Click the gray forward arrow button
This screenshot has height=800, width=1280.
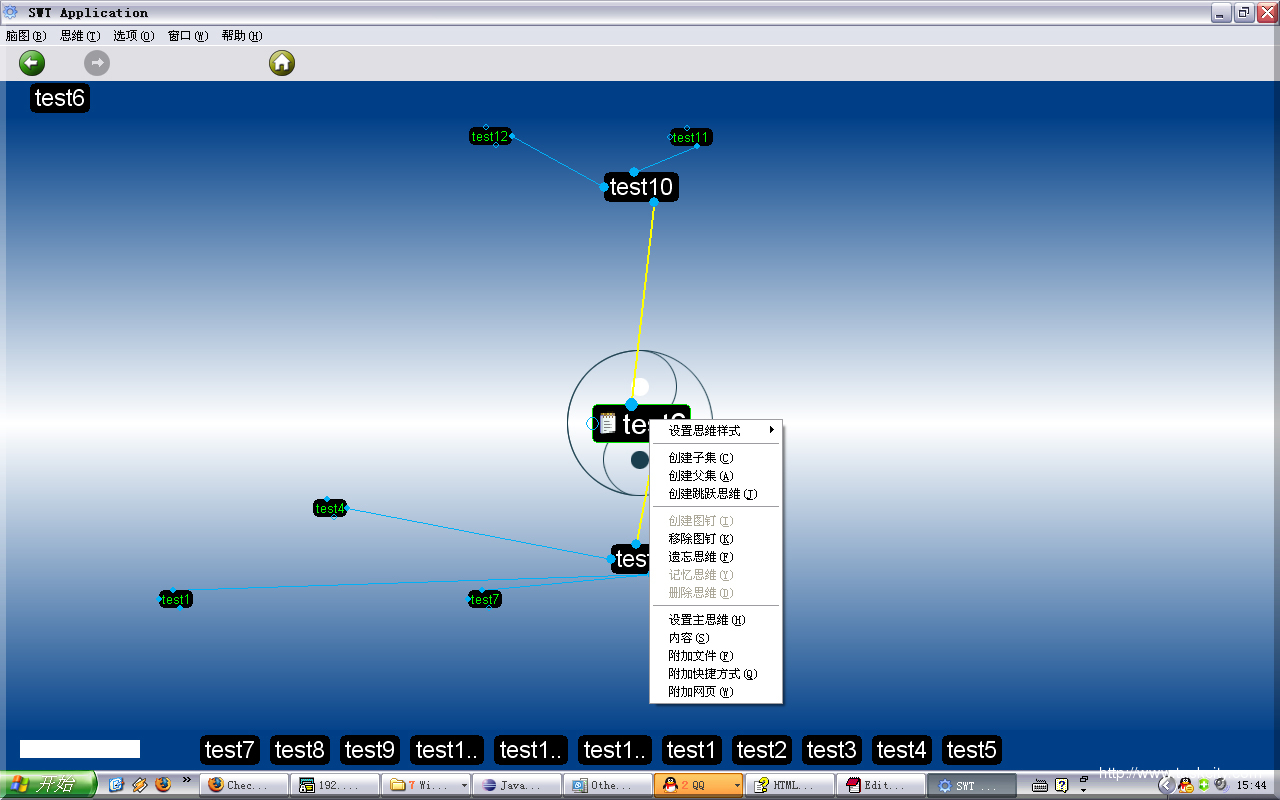pyautogui.click(x=97, y=64)
